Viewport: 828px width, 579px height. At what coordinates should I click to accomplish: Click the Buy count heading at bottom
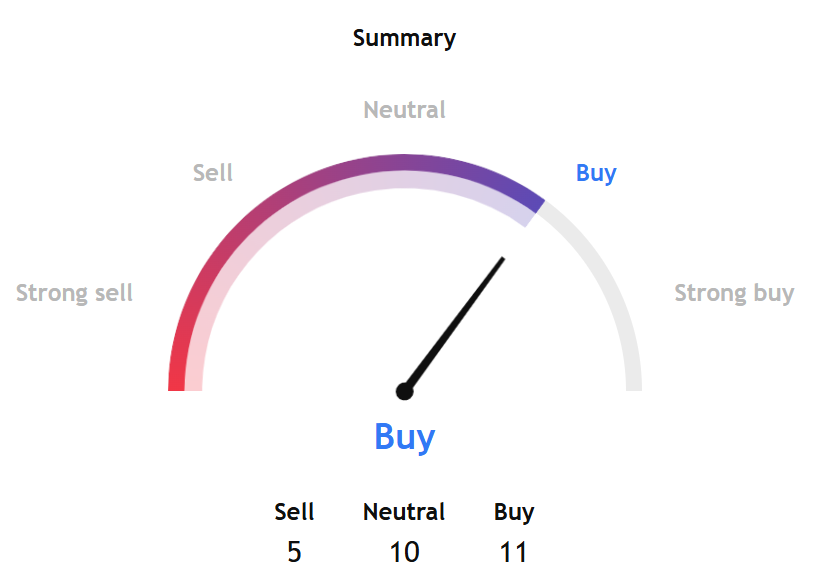pyautogui.click(x=514, y=512)
